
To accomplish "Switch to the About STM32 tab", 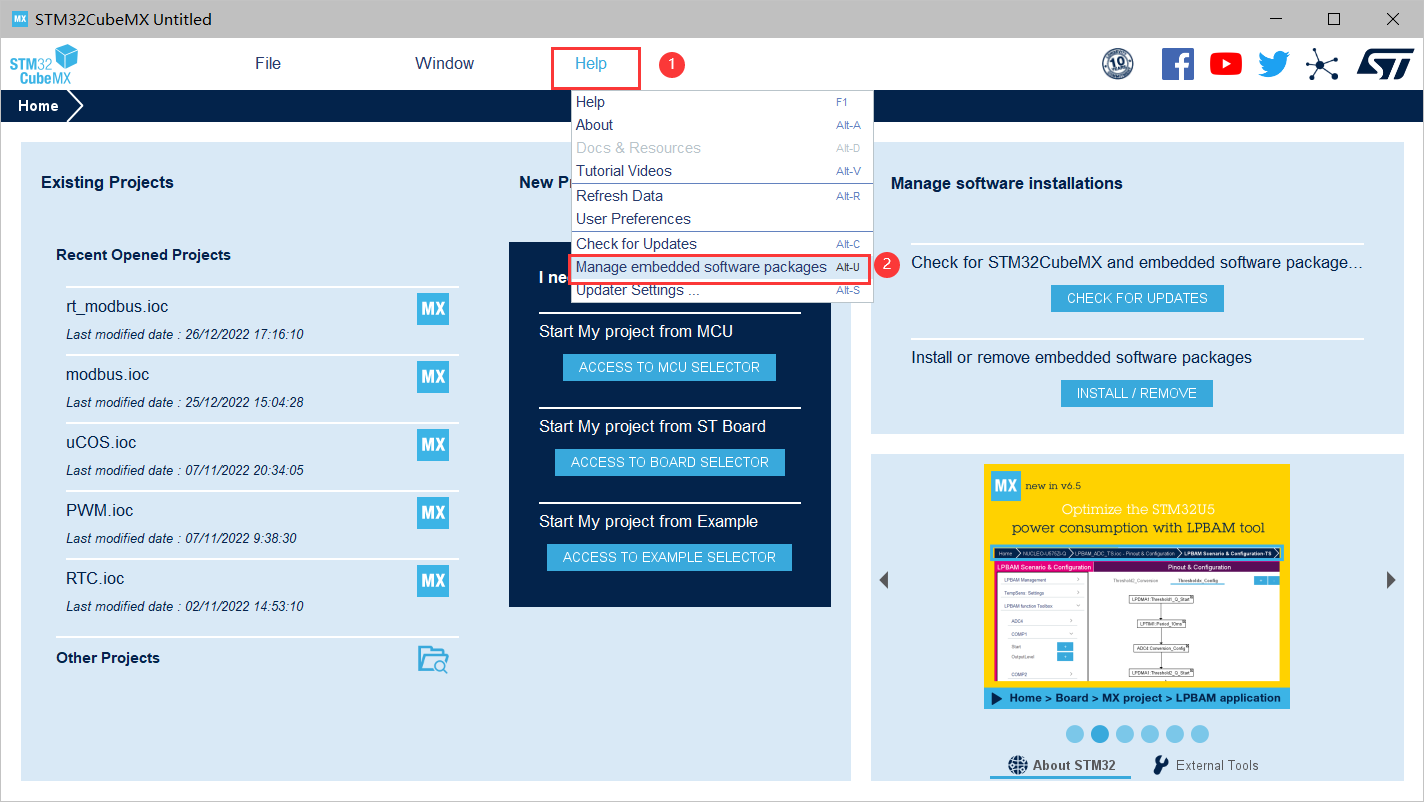I will (1062, 765).
